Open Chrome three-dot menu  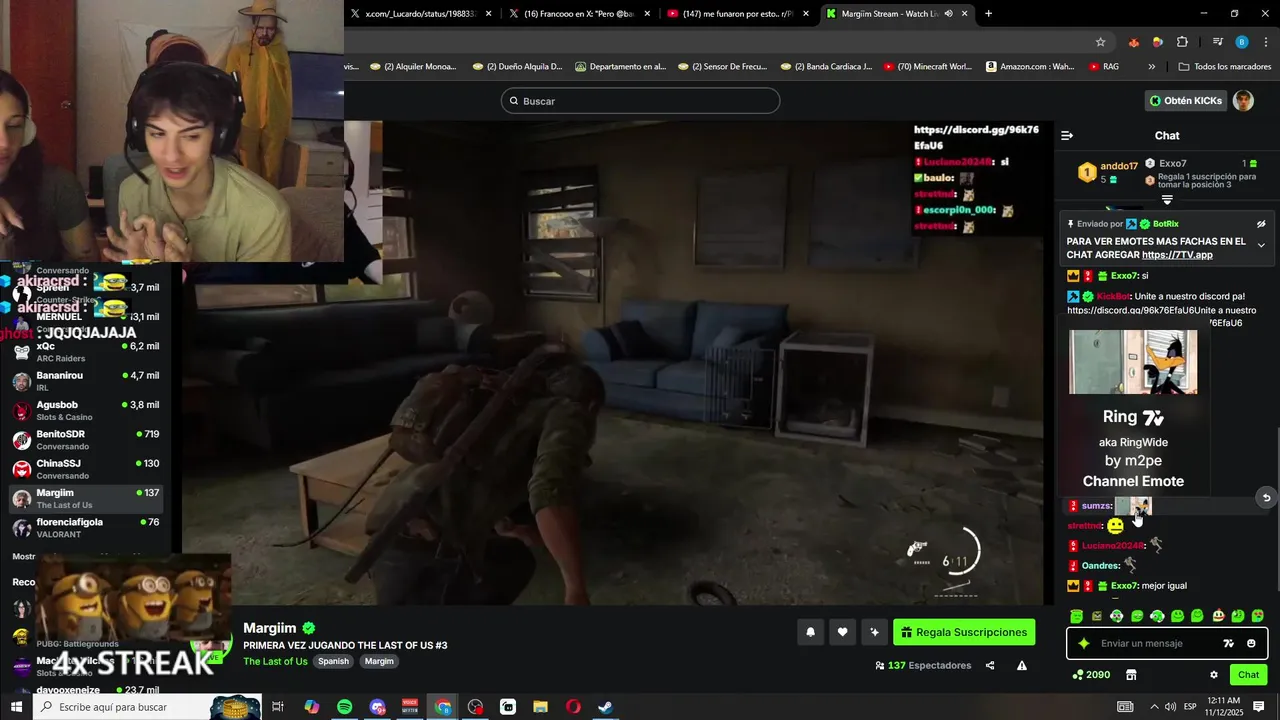(x=1266, y=42)
